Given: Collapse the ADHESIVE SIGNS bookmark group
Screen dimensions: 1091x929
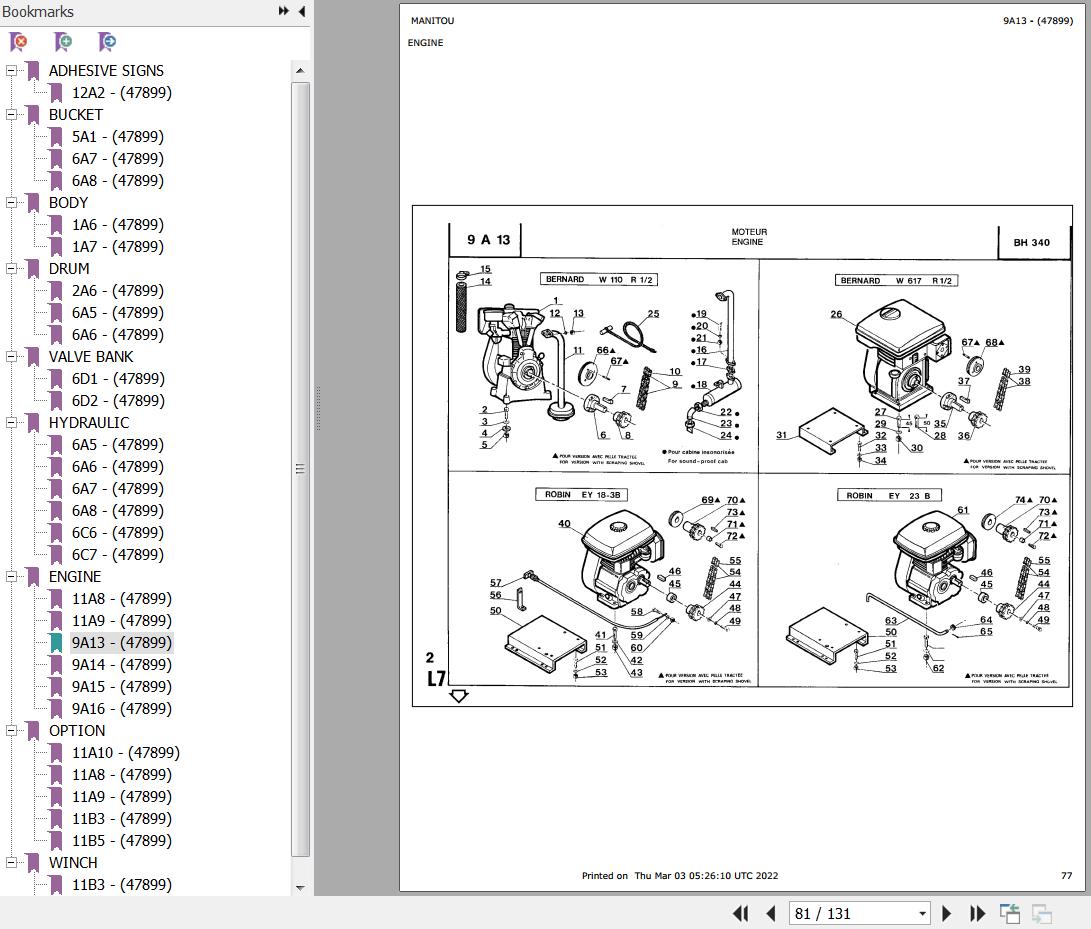Looking at the screenshot, I should pyautogui.click(x=11, y=70).
